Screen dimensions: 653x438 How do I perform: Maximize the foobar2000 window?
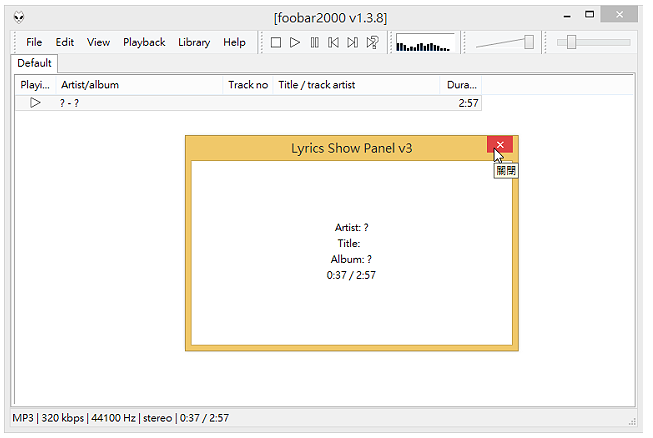pyautogui.click(x=589, y=15)
